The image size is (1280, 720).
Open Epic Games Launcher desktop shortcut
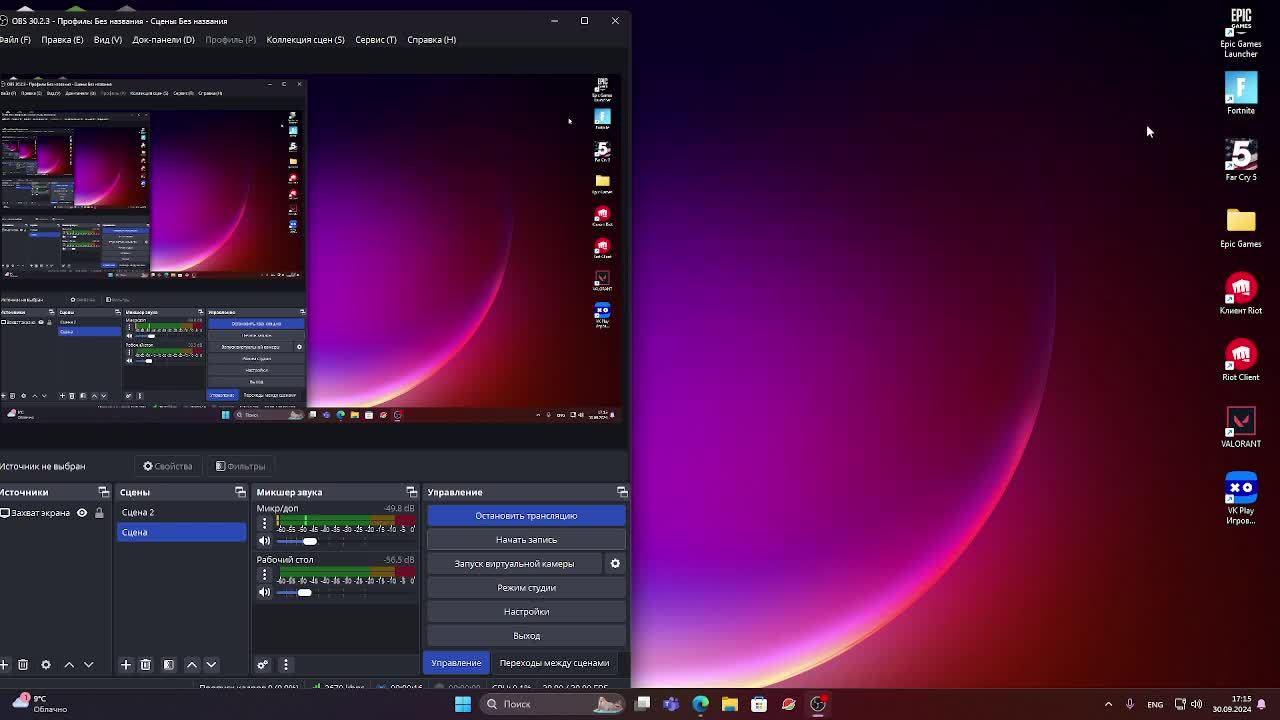click(x=1241, y=32)
